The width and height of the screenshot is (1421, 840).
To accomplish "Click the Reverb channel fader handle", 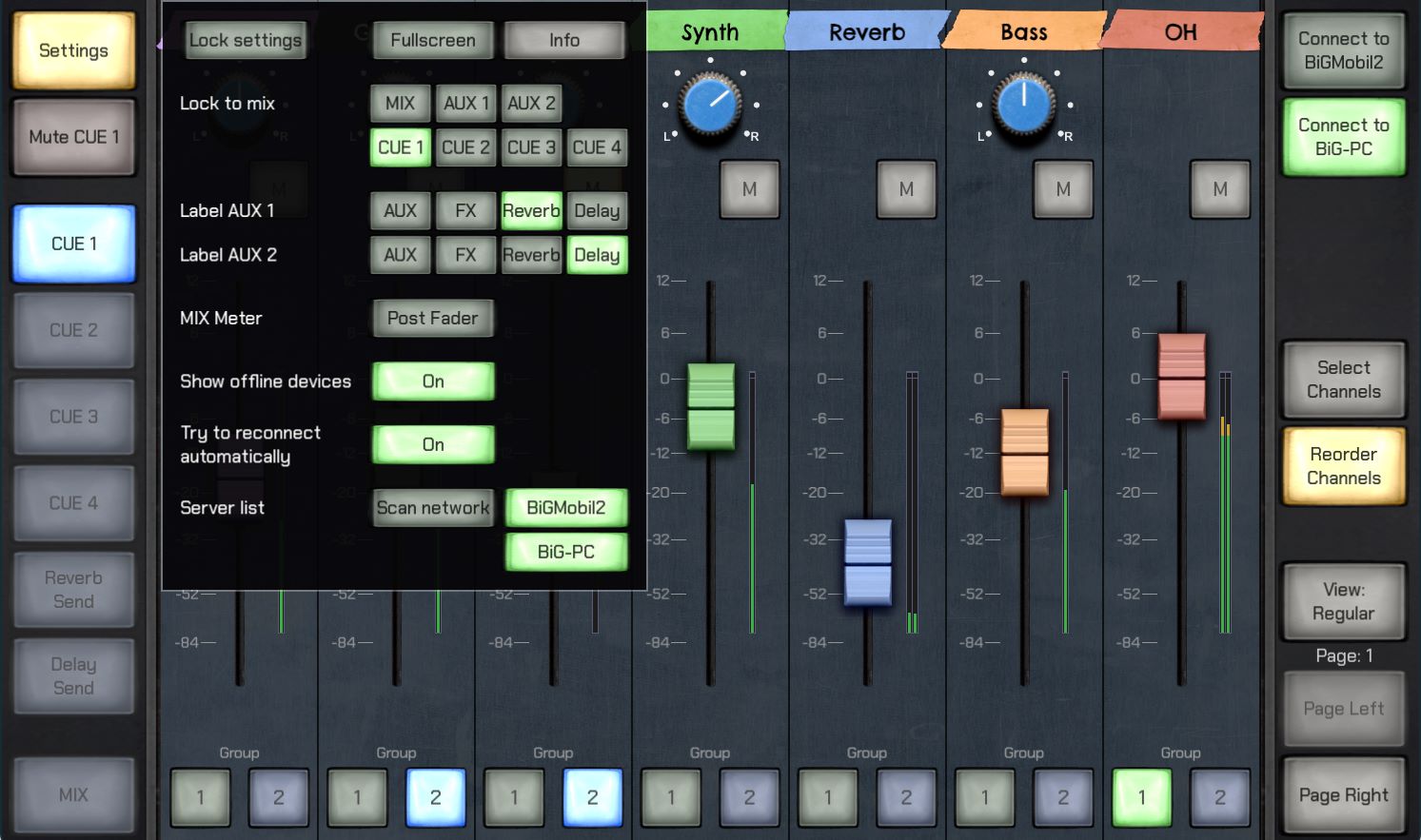I will 868,562.
